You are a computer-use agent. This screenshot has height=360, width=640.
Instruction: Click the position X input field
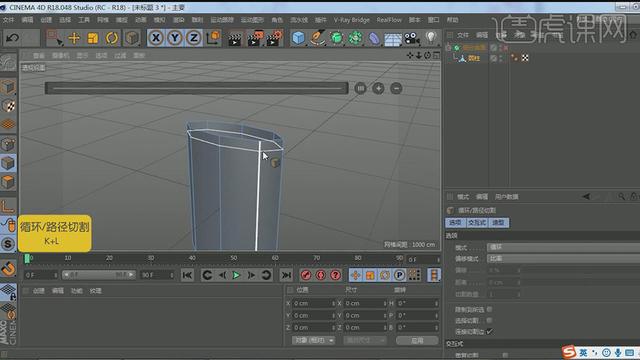tap(313, 303)
